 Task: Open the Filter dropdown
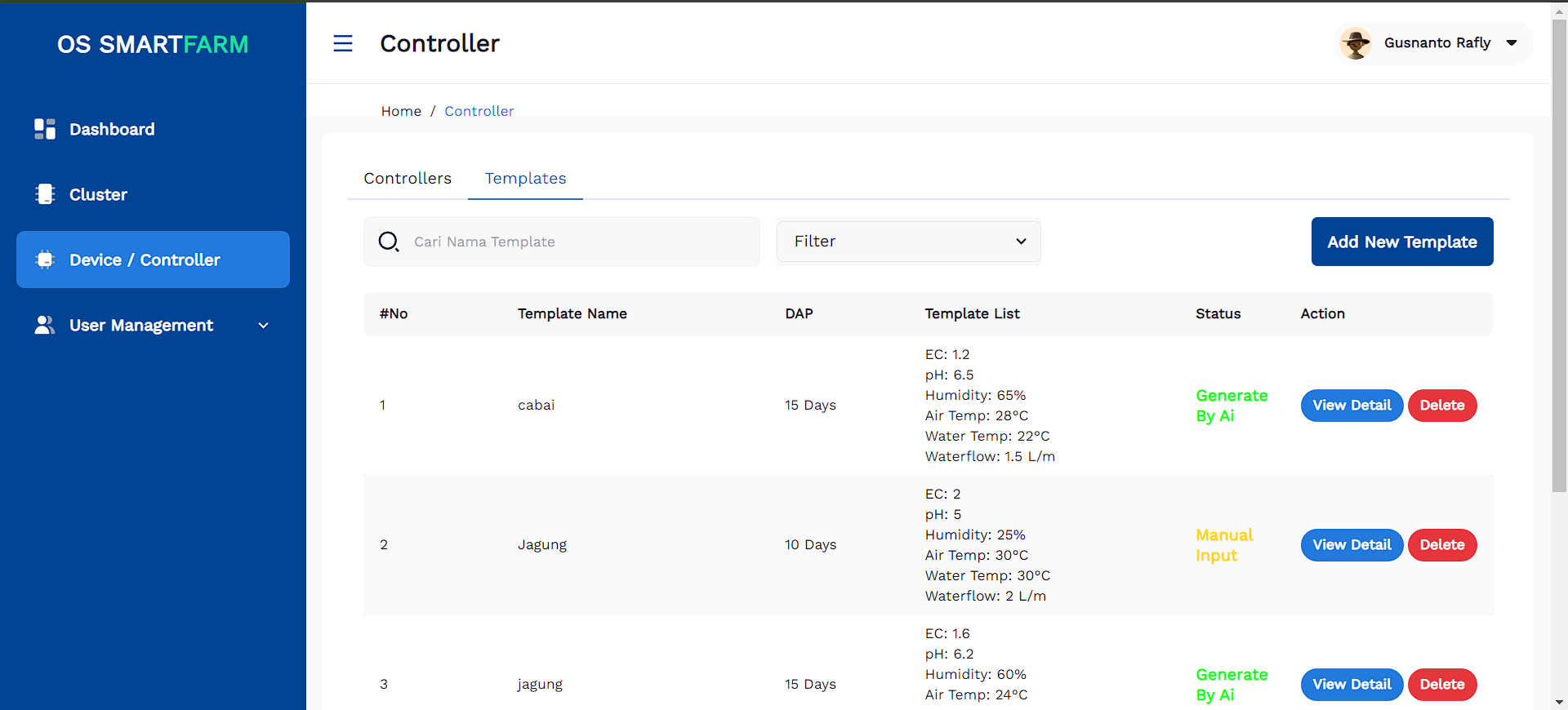pyautogui.click(x=908, y=242)
